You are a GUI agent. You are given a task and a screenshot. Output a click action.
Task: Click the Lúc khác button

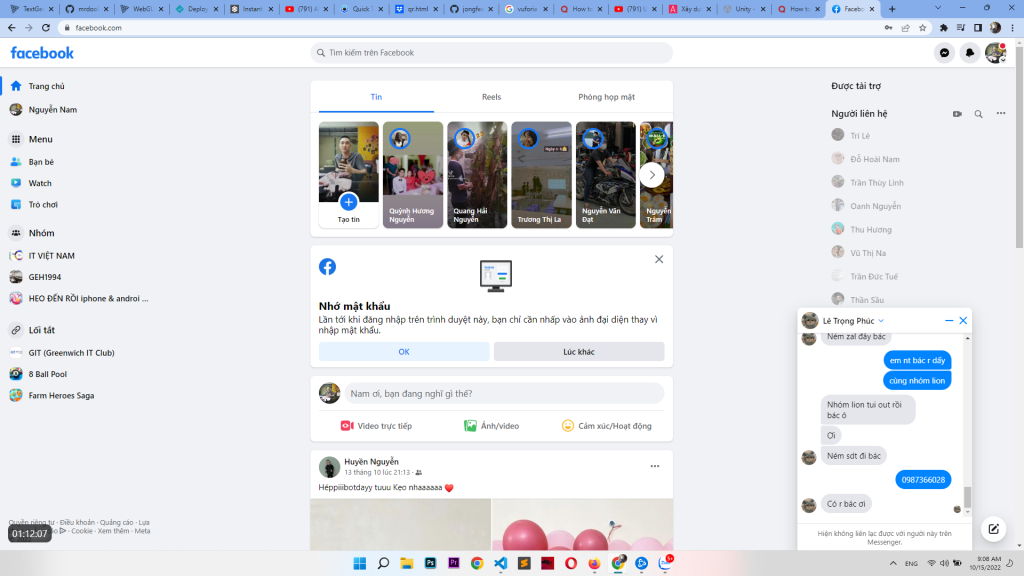(x=578, y=352)
